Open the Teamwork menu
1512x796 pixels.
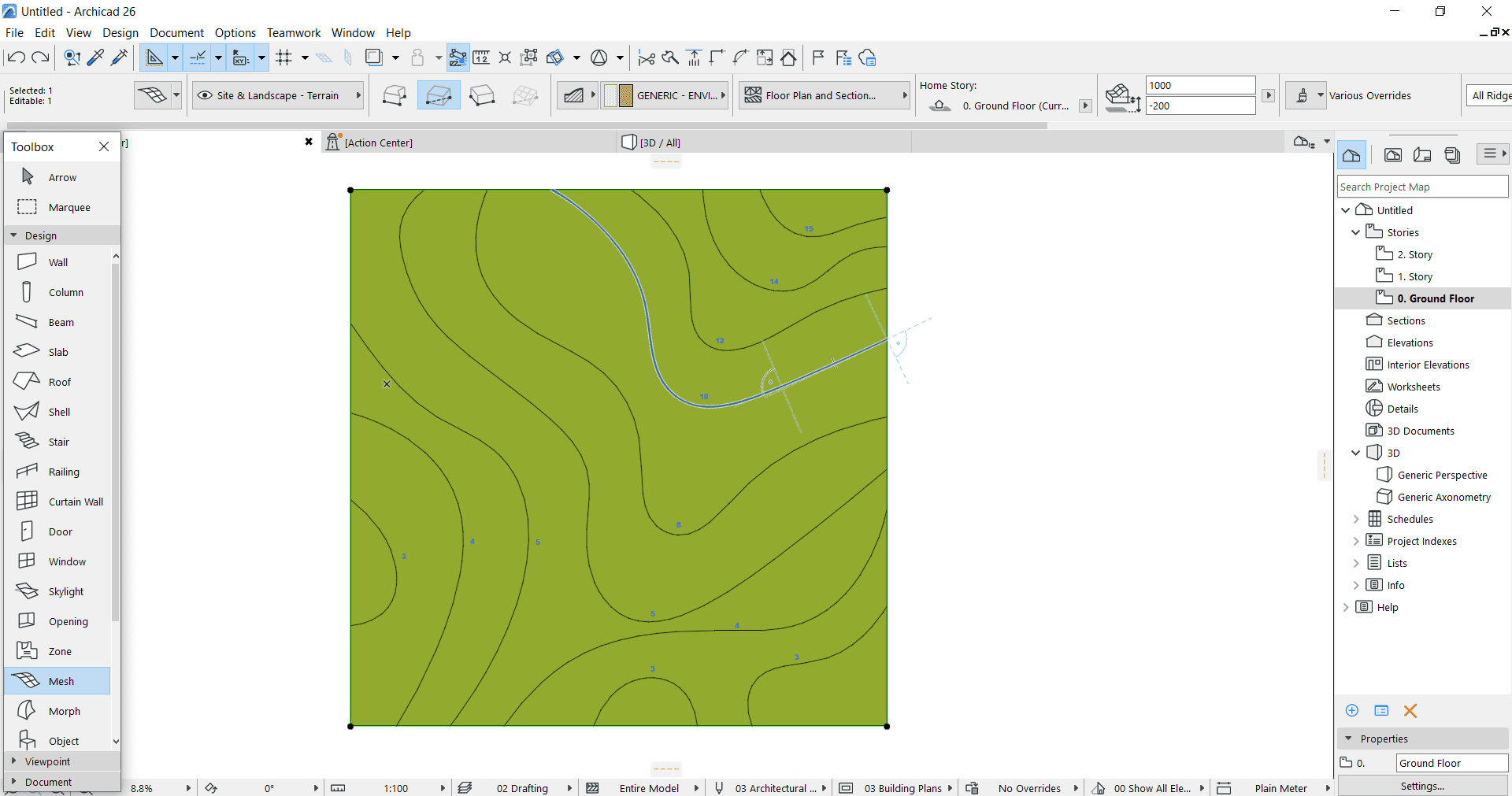[x=293, y=32]
